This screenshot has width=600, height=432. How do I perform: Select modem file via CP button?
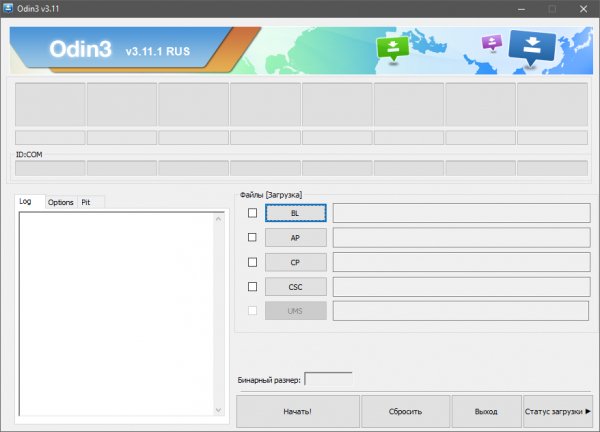coord(296,262)
